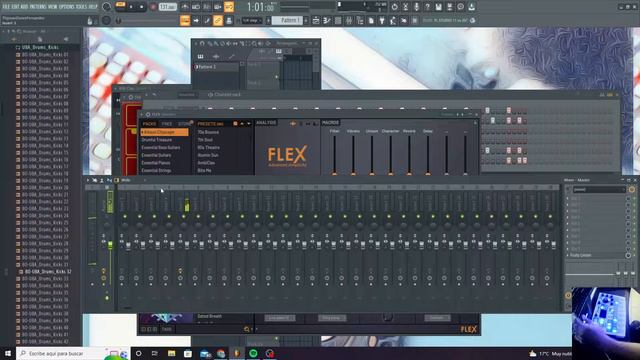
Task: Click the master volume knob top left
Action: click(x=107, y=7)
